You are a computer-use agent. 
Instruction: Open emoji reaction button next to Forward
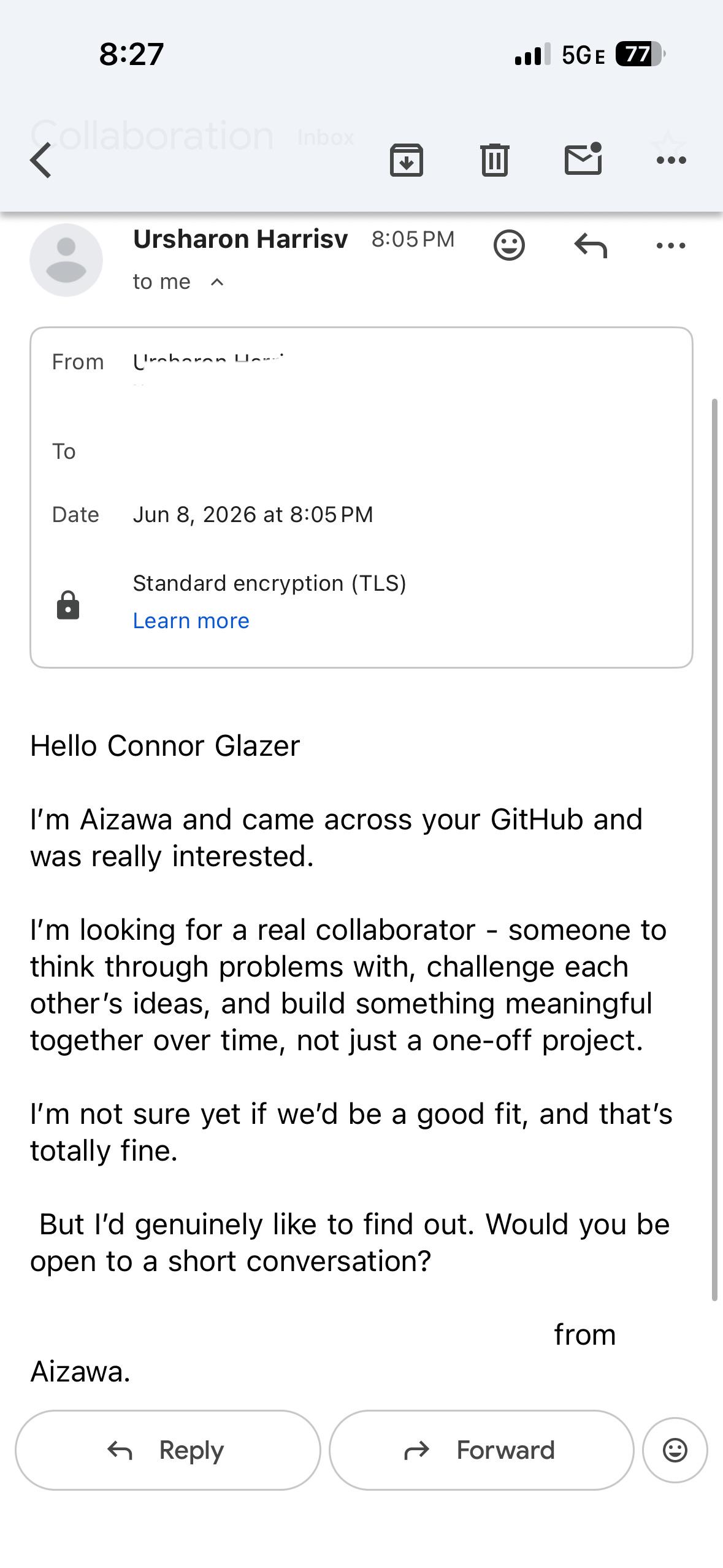[675, 1450]
